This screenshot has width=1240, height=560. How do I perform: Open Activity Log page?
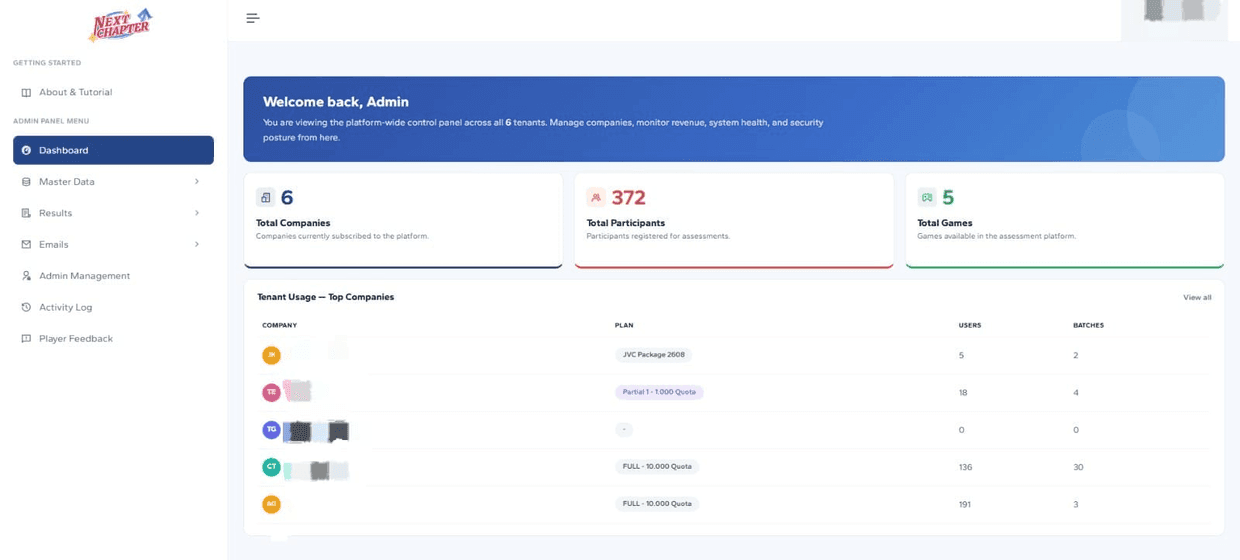click(x=113, y=307)
